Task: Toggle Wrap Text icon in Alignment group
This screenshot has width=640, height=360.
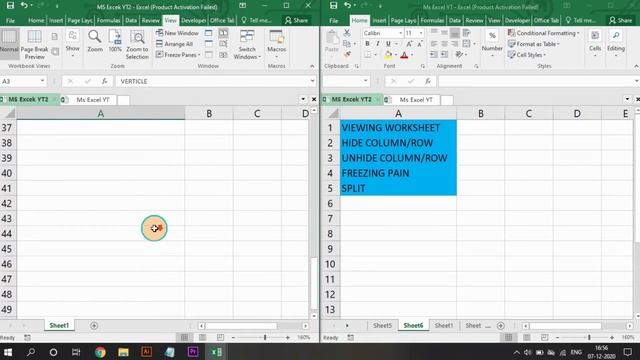Action: click(466, 33)
